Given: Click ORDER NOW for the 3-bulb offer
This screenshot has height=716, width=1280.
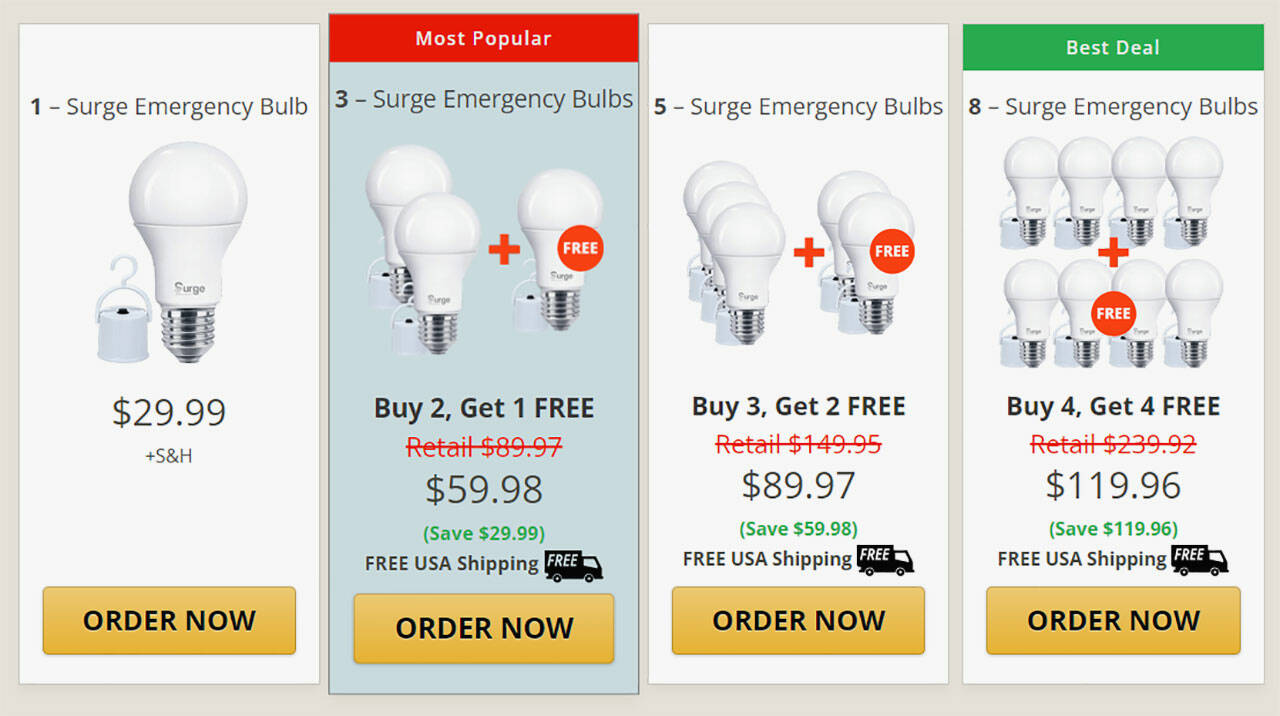Looking at the screenshot, I should point(484,628).
